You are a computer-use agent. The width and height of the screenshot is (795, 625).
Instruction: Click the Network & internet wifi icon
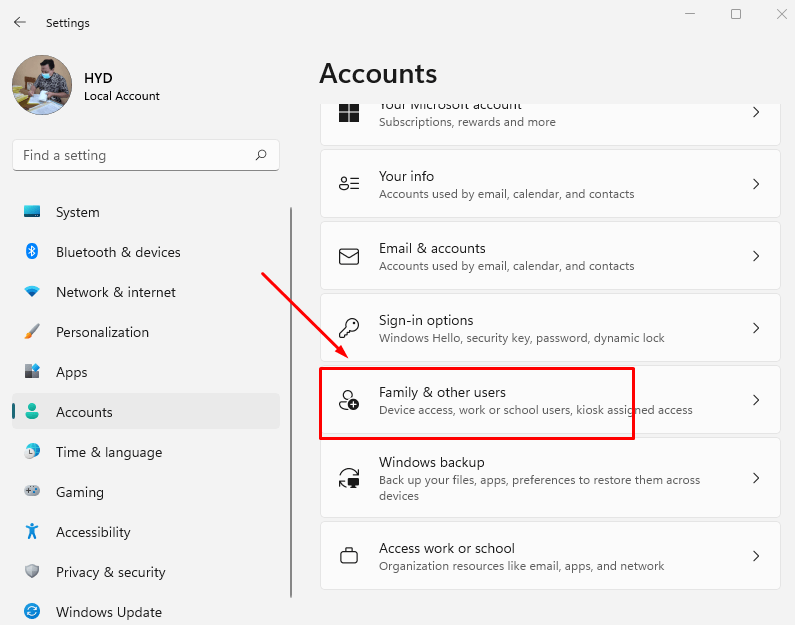pos(32,292)
